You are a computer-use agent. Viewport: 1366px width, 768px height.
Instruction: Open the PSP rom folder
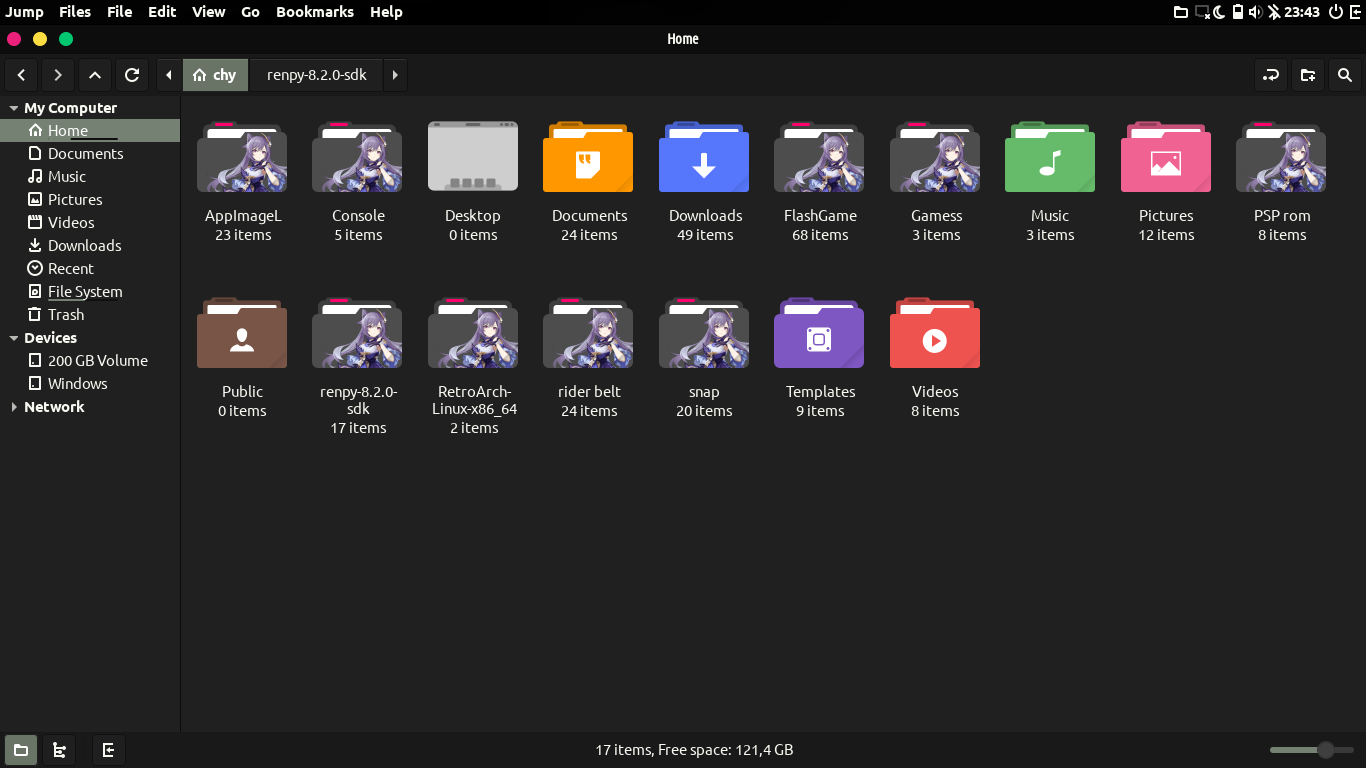pyautogui.click(x=1281, y=157)
